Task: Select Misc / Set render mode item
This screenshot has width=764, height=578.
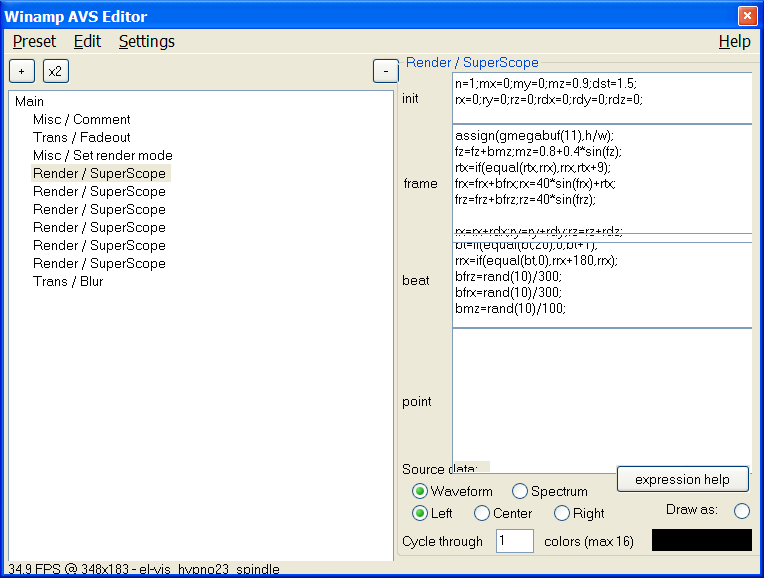Action: click(x=102, y=155)
